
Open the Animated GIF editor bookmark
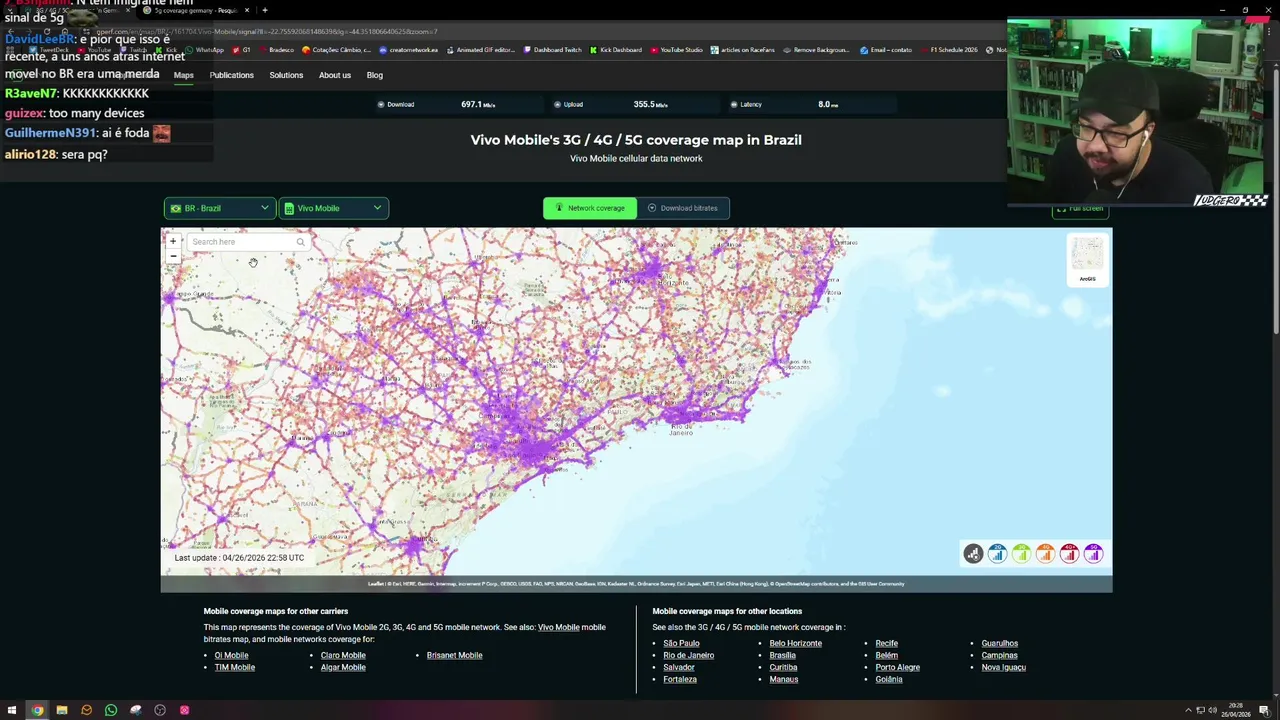[481, 50]
